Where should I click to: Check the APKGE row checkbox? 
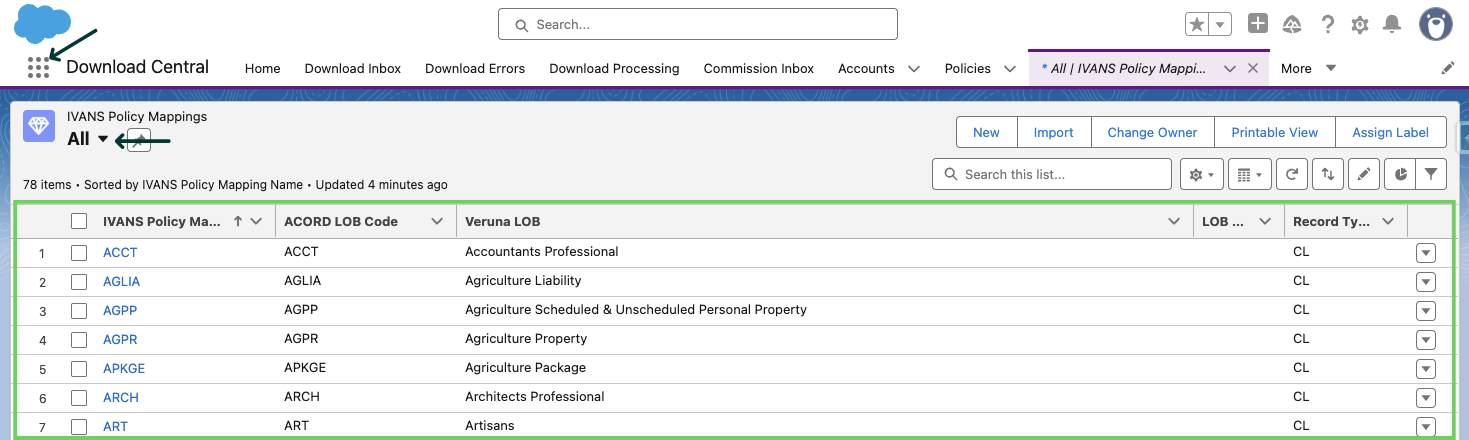(x=79, y=369)
